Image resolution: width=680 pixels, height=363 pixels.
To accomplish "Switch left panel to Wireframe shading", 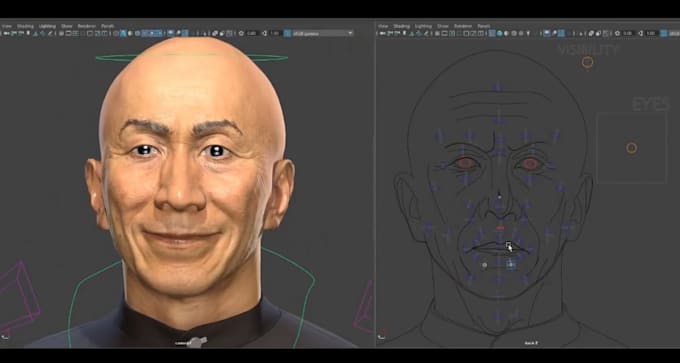I will 115,33.
